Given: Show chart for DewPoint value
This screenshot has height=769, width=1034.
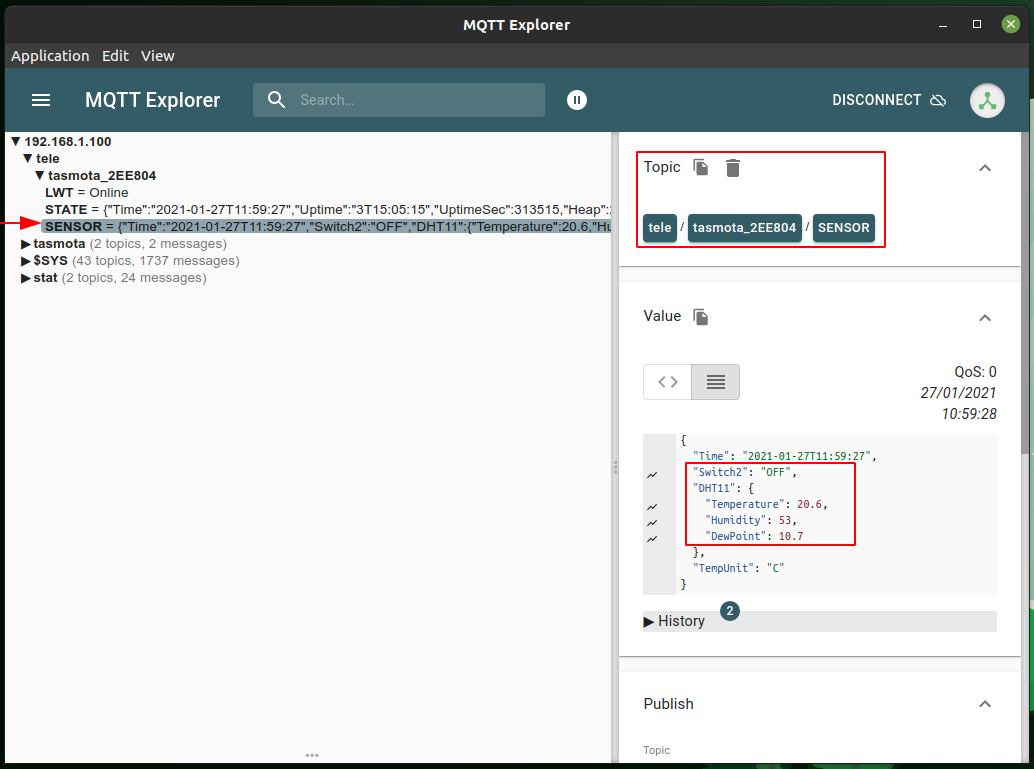Looking at the screenshot, I should coord(652,539).
